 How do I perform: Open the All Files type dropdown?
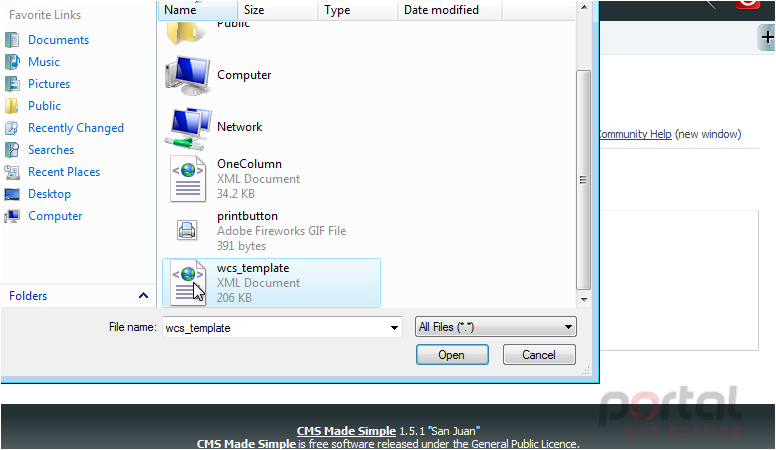(x=495, y=327)
